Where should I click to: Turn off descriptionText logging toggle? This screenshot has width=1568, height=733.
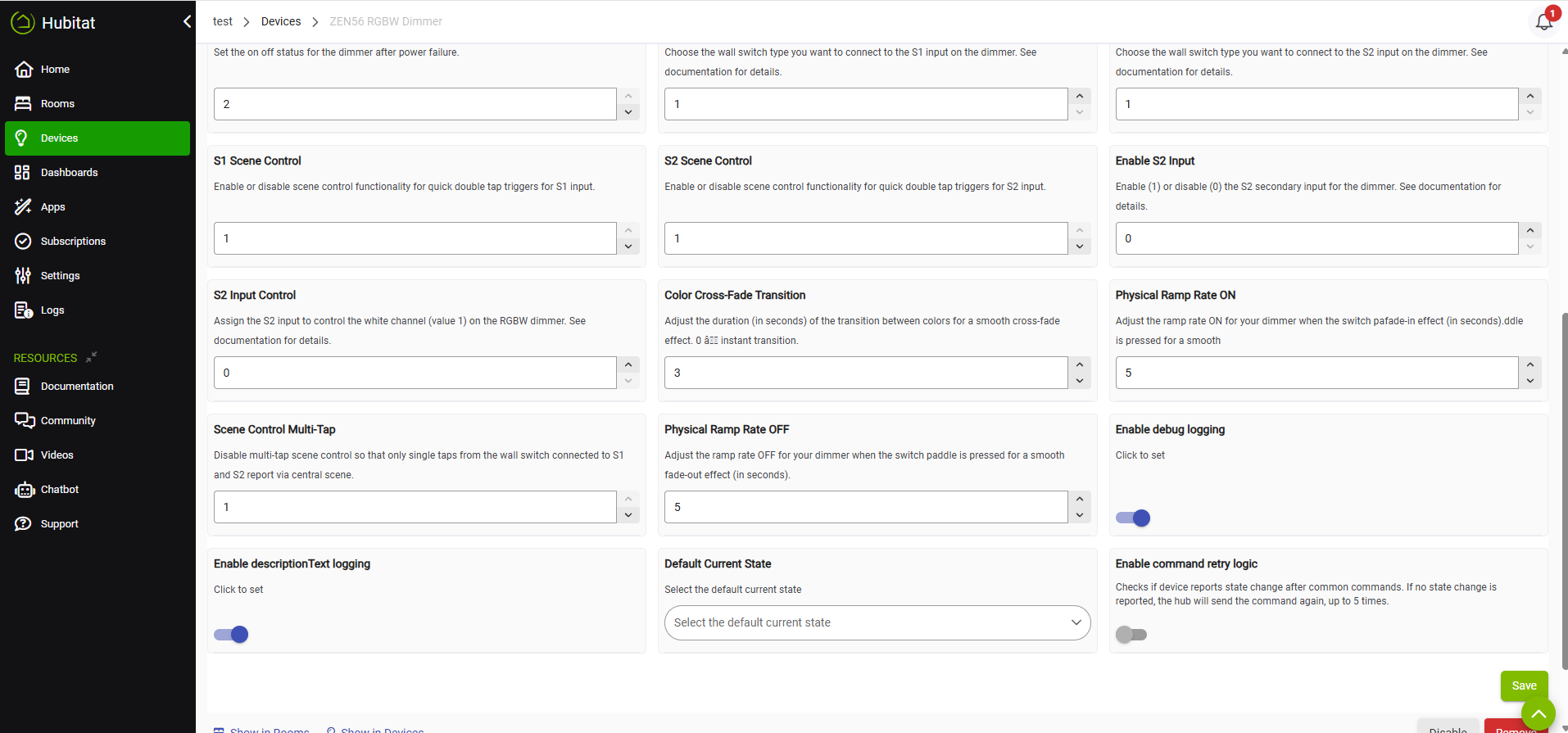point(231,634)
